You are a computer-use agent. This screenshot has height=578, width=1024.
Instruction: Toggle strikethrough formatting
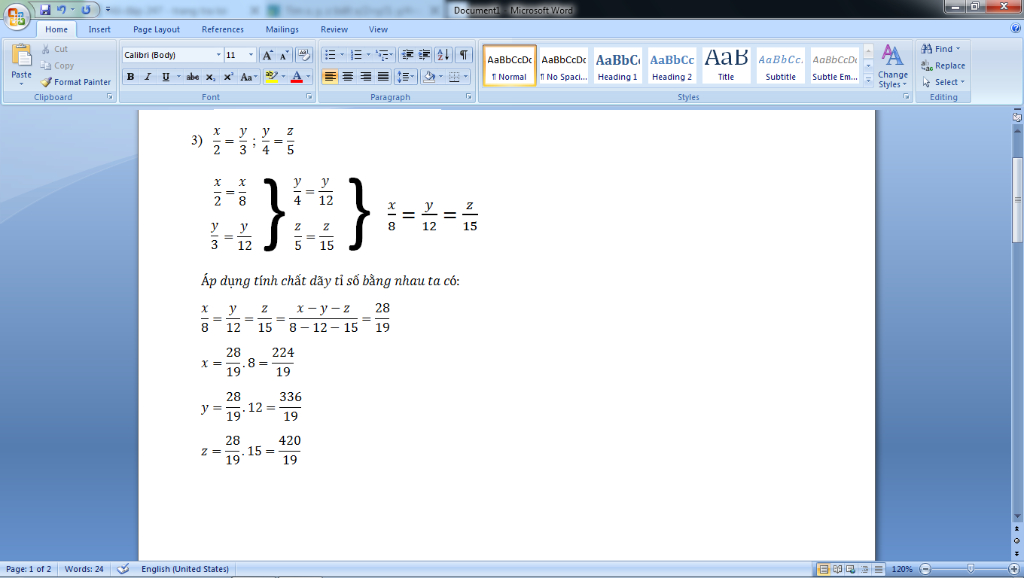[x=193, y=77]
